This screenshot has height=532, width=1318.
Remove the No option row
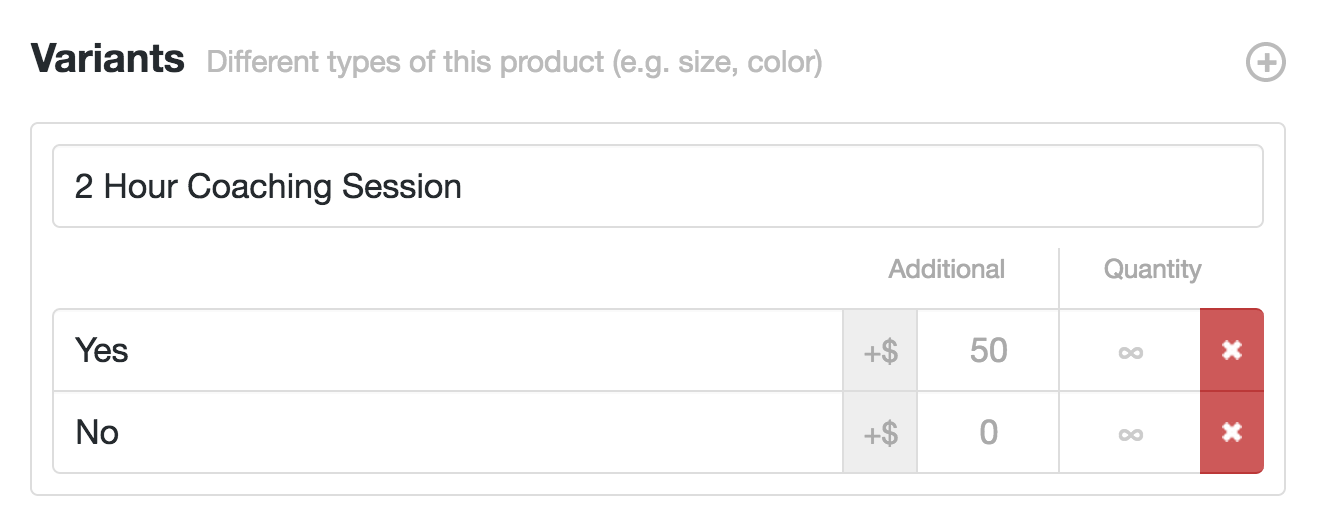[1231, 432]
